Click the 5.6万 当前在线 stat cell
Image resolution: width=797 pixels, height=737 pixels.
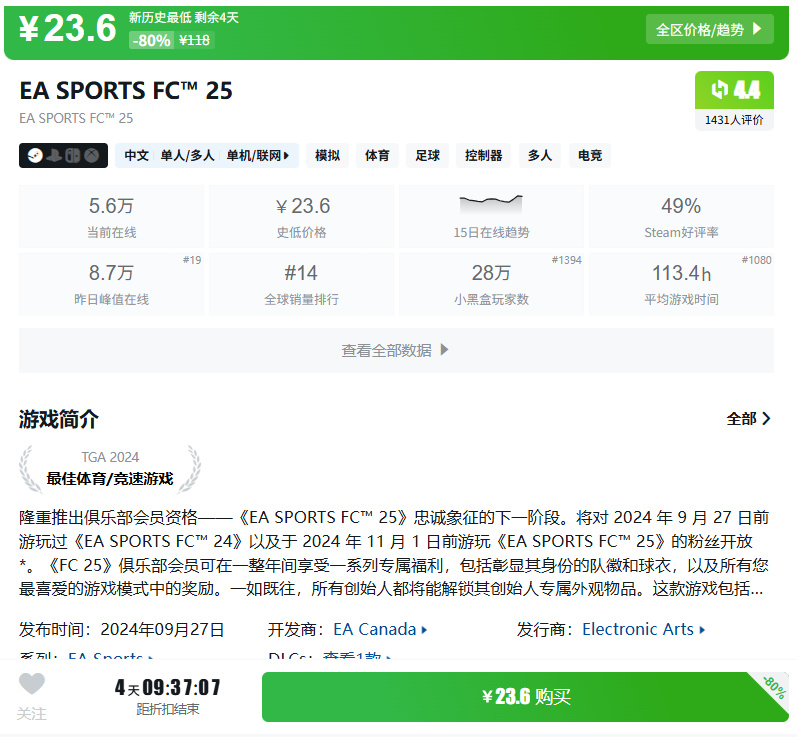(x=111, y=217)
